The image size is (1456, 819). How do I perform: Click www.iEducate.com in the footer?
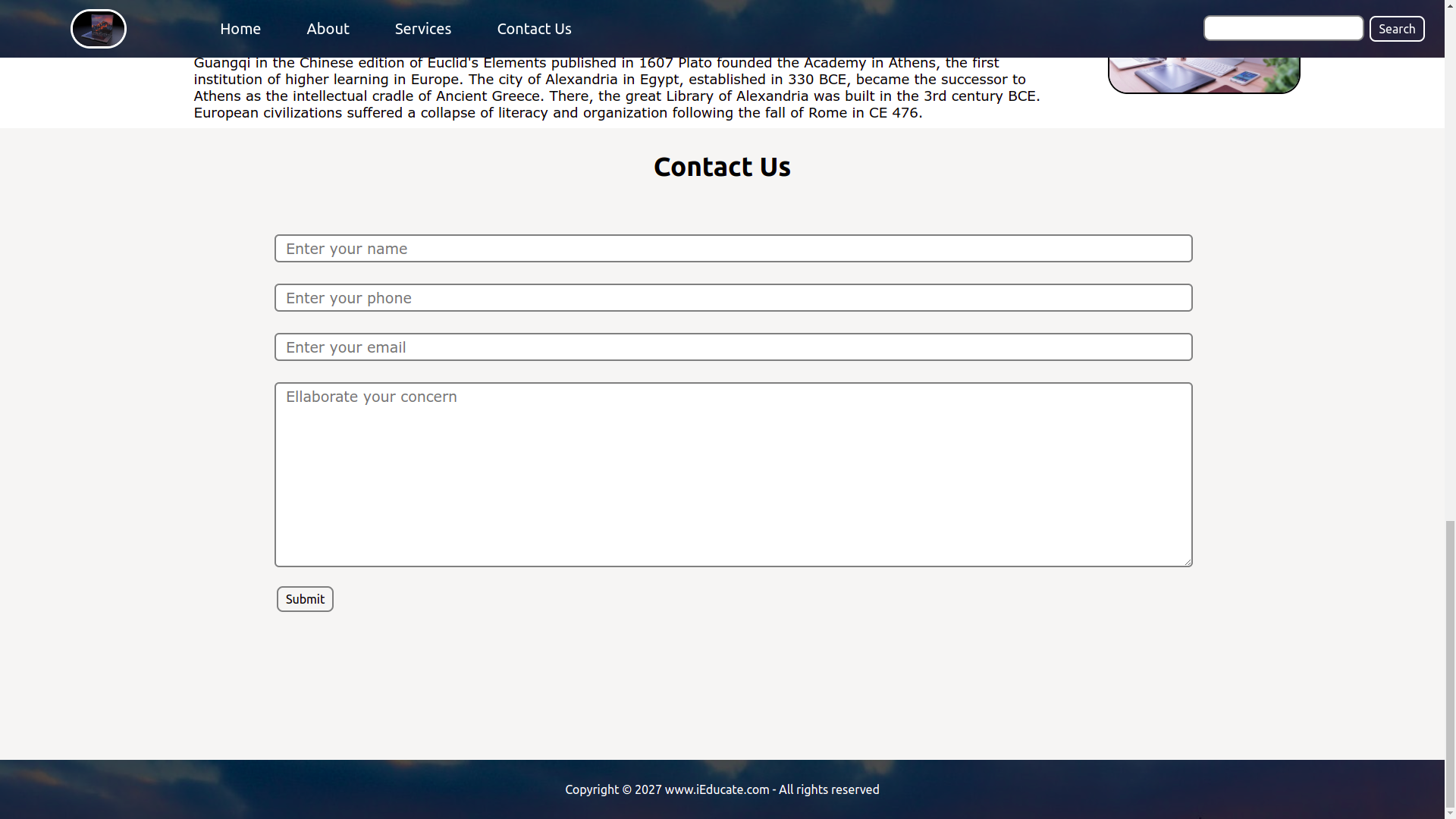(717, 789)
